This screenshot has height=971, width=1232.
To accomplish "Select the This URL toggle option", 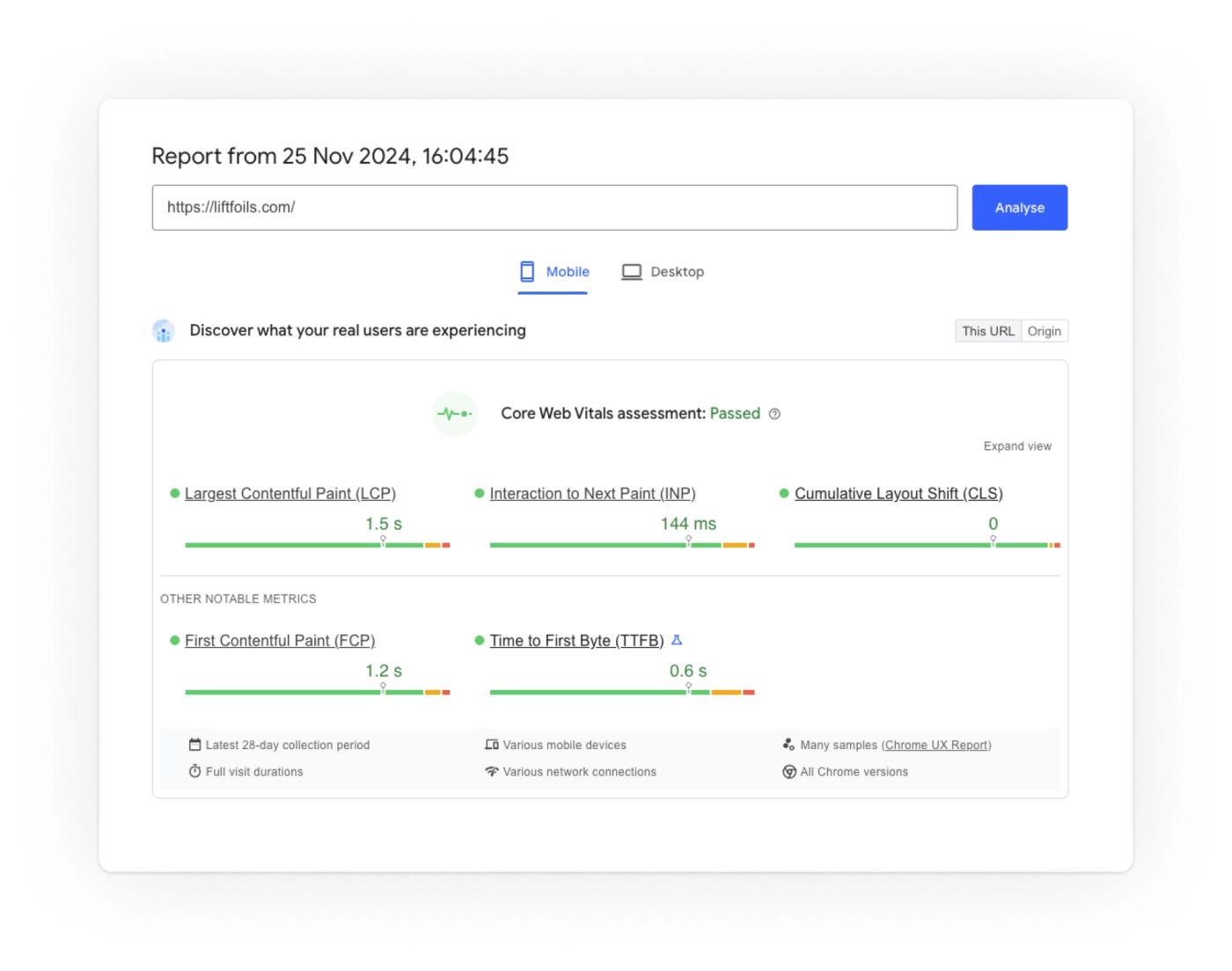I will tap(988, 331).
